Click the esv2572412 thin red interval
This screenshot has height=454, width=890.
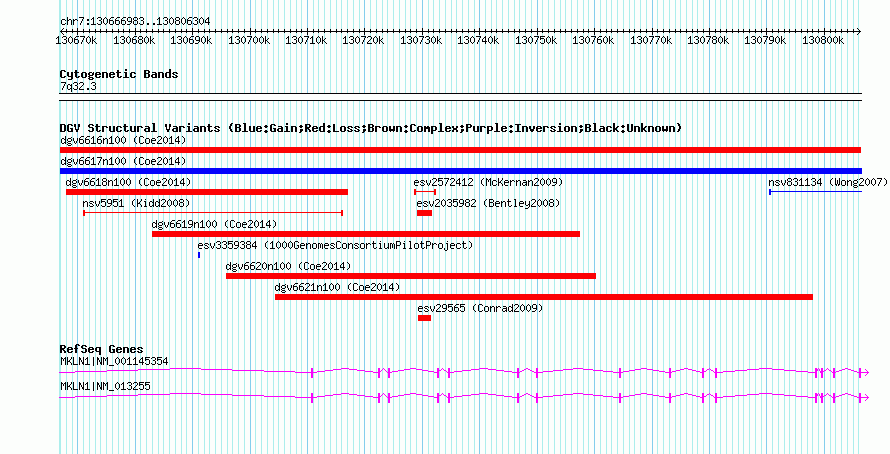click(425, 192)
